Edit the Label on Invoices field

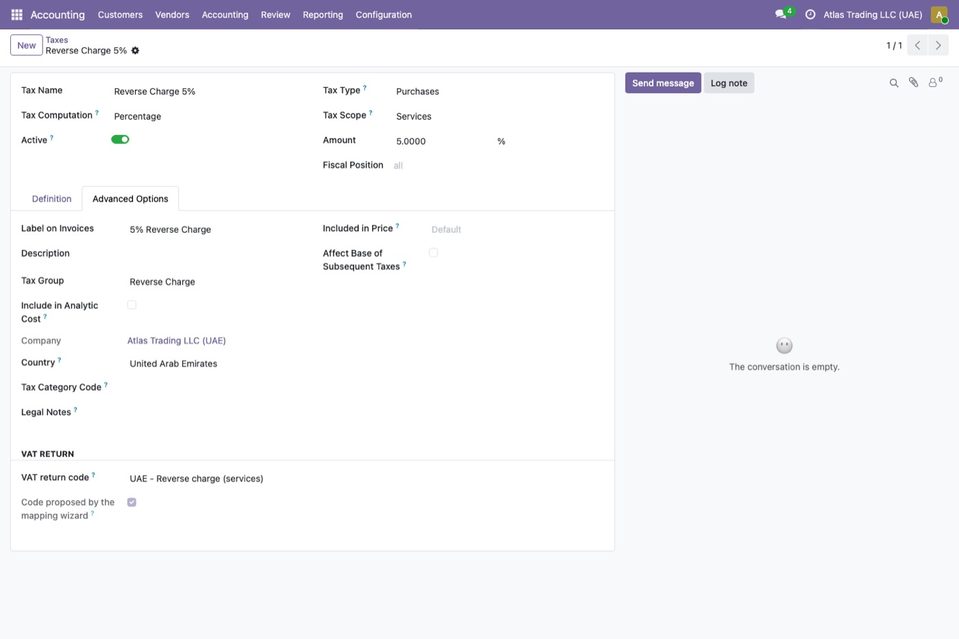coord(215,229)
